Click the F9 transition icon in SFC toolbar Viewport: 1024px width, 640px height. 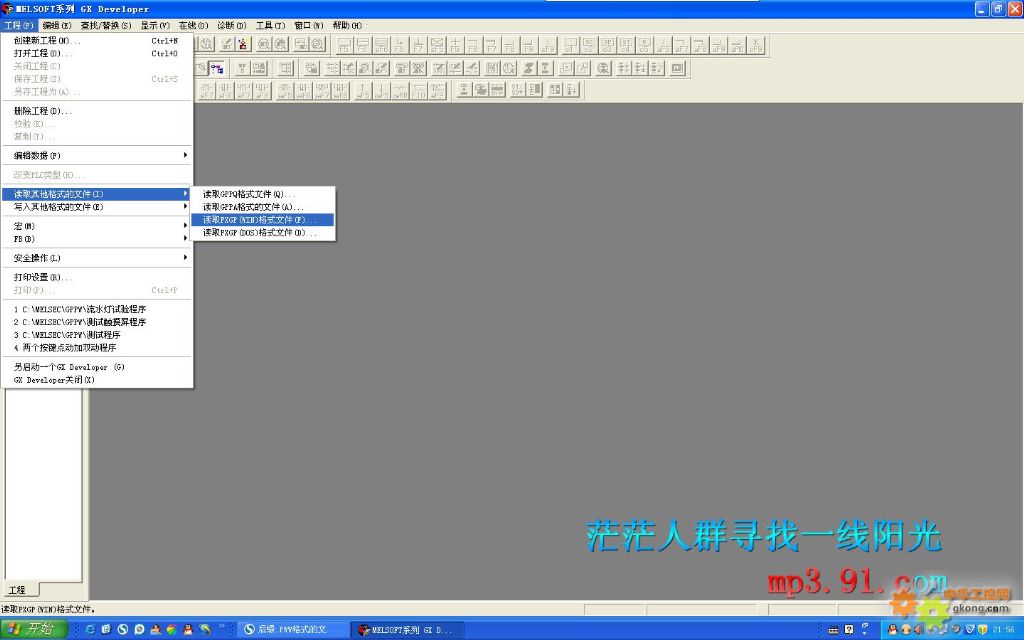pos(529,45)
